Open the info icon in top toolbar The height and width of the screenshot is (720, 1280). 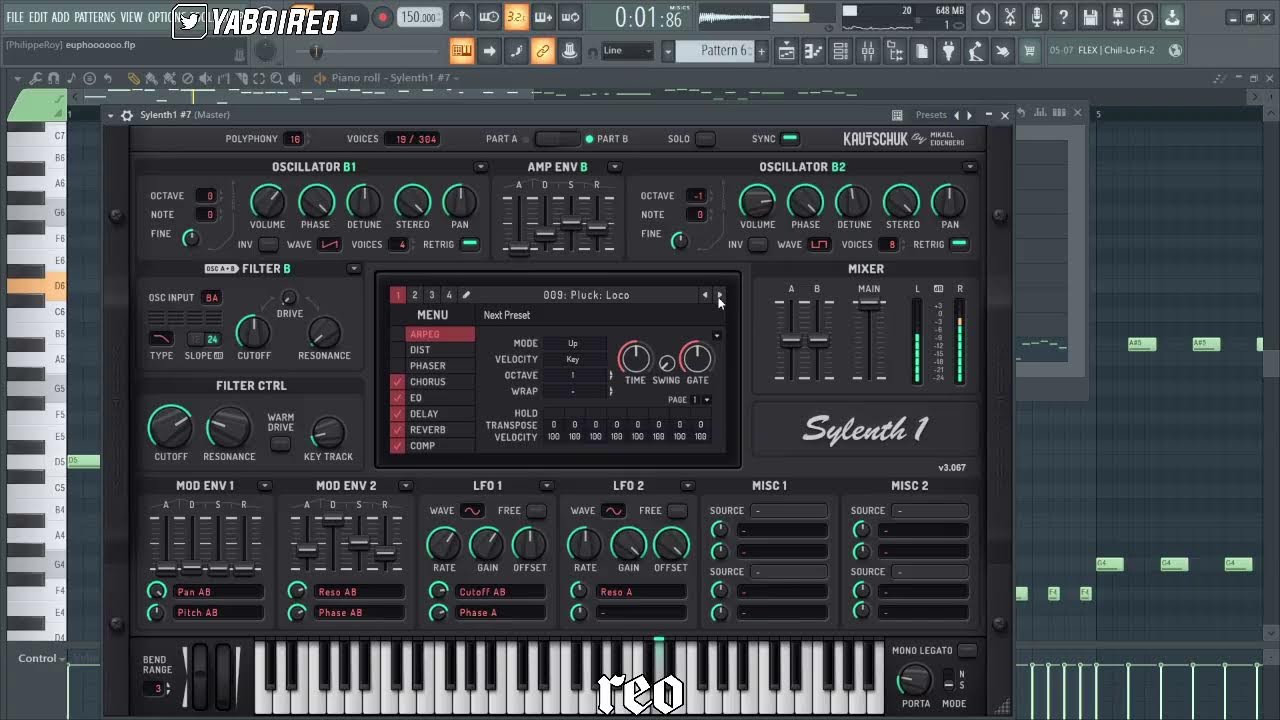point(1145,17)
